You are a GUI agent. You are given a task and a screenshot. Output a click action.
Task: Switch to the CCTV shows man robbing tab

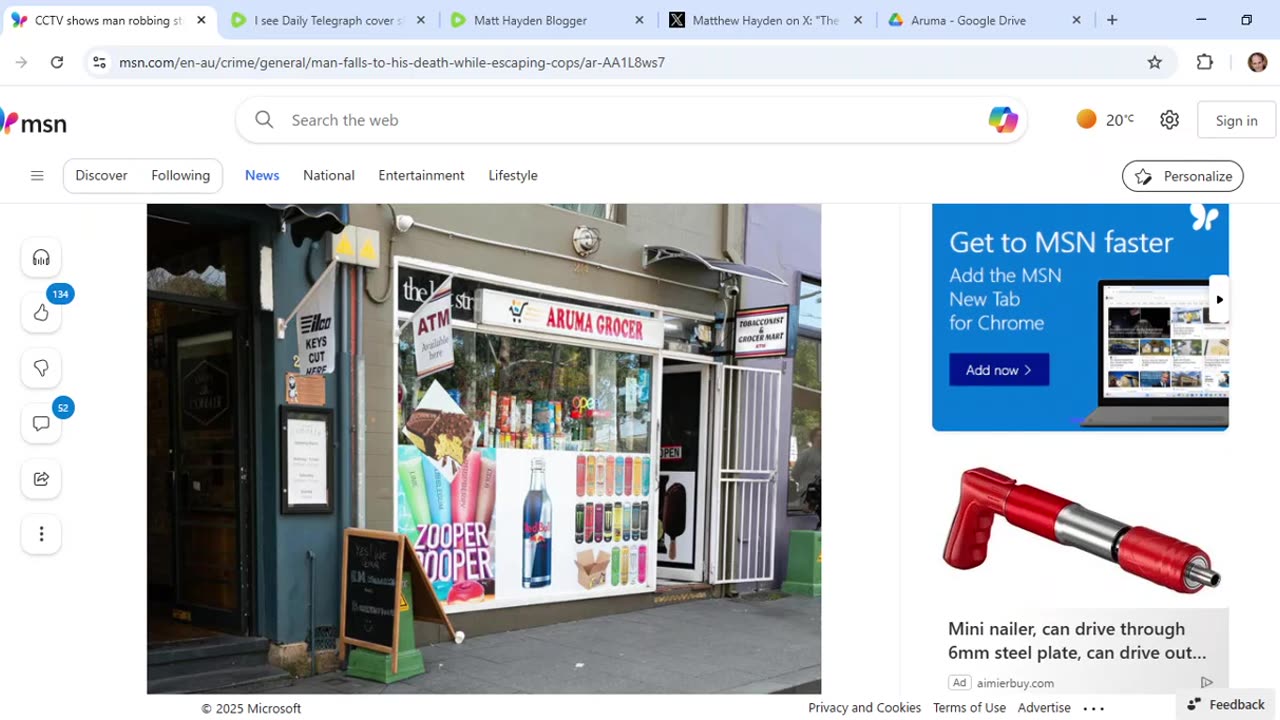108,20
